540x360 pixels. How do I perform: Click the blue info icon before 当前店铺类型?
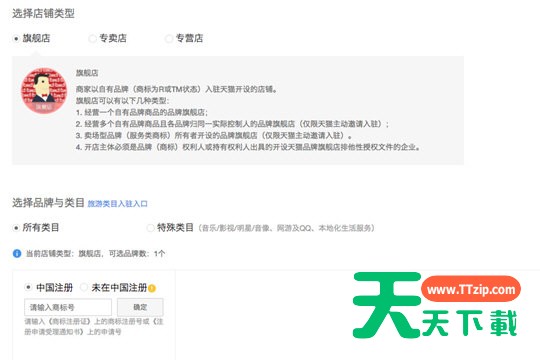pos(17,254)
